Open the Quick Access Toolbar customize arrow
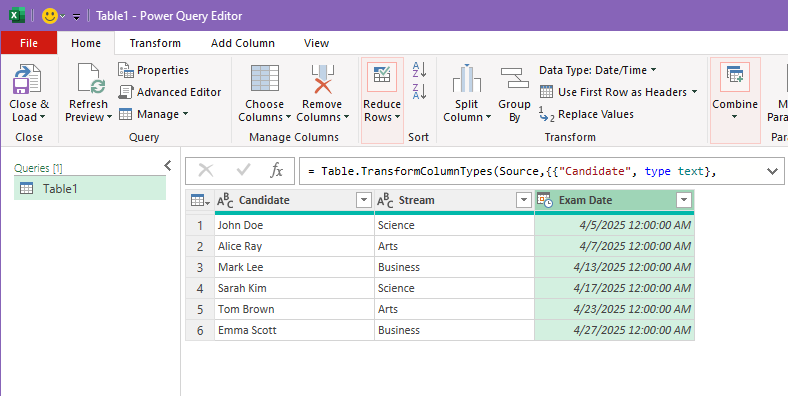The width and height of the screenshot is (788, 396). tap(76, 17)
